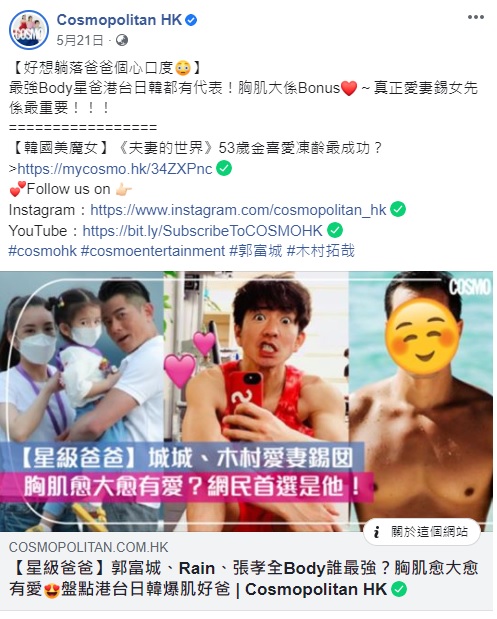Click the info icon on 關於這個網站
This screenshot has width=497, height=619.
tap(377, 532)
